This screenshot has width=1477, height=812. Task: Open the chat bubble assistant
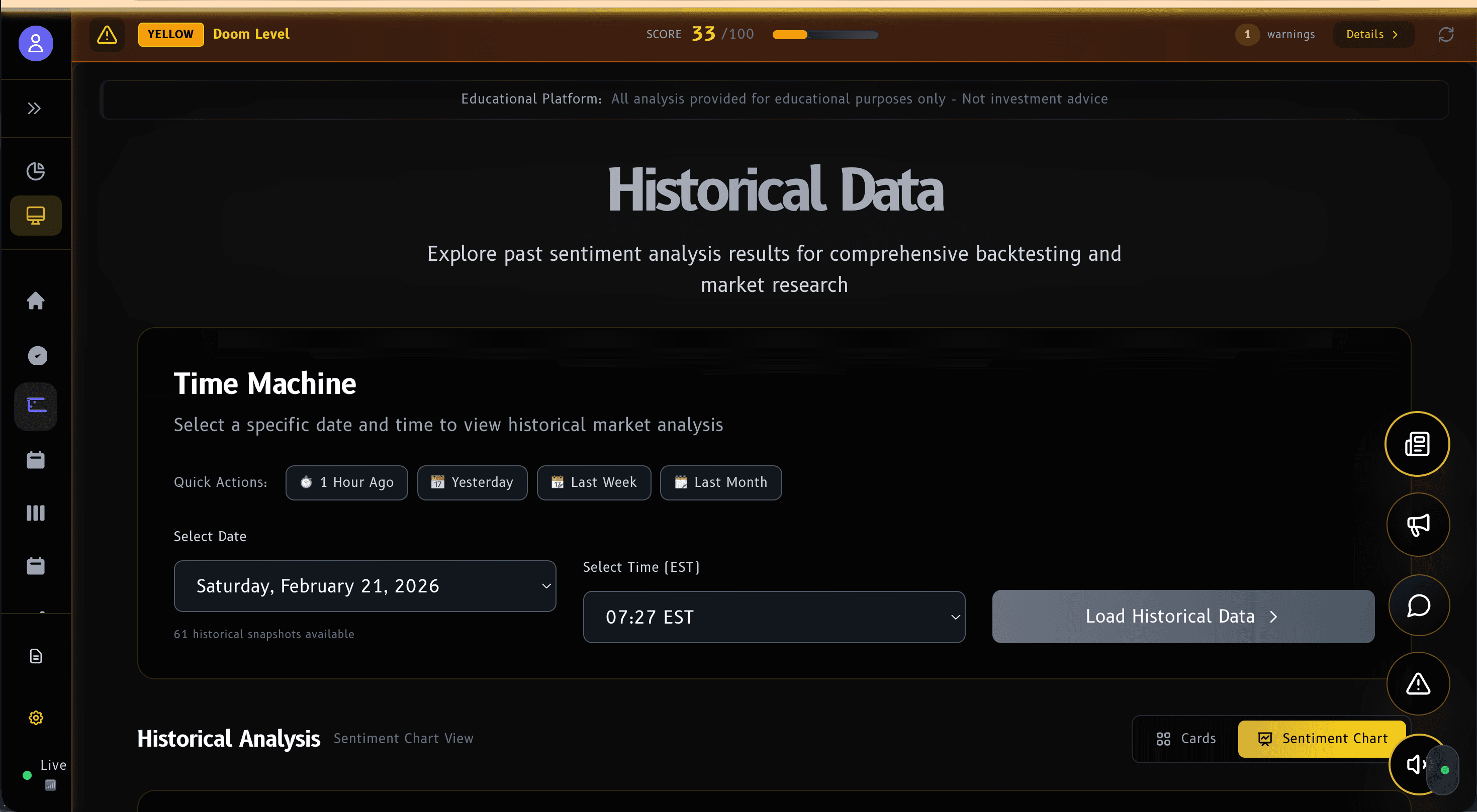(x=1418, y=605)
